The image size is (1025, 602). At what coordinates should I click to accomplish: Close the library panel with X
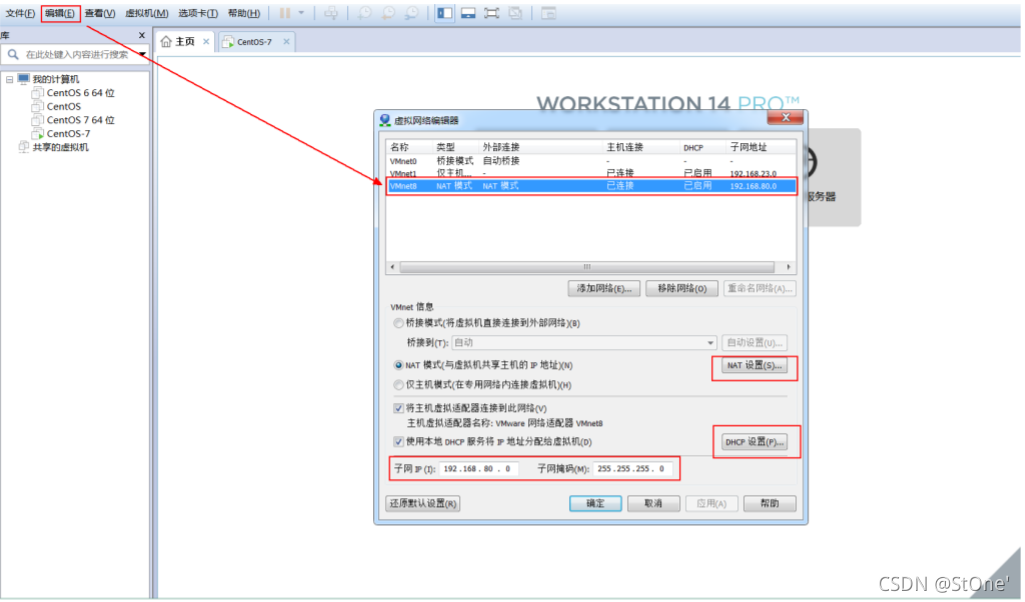[142, 35]
